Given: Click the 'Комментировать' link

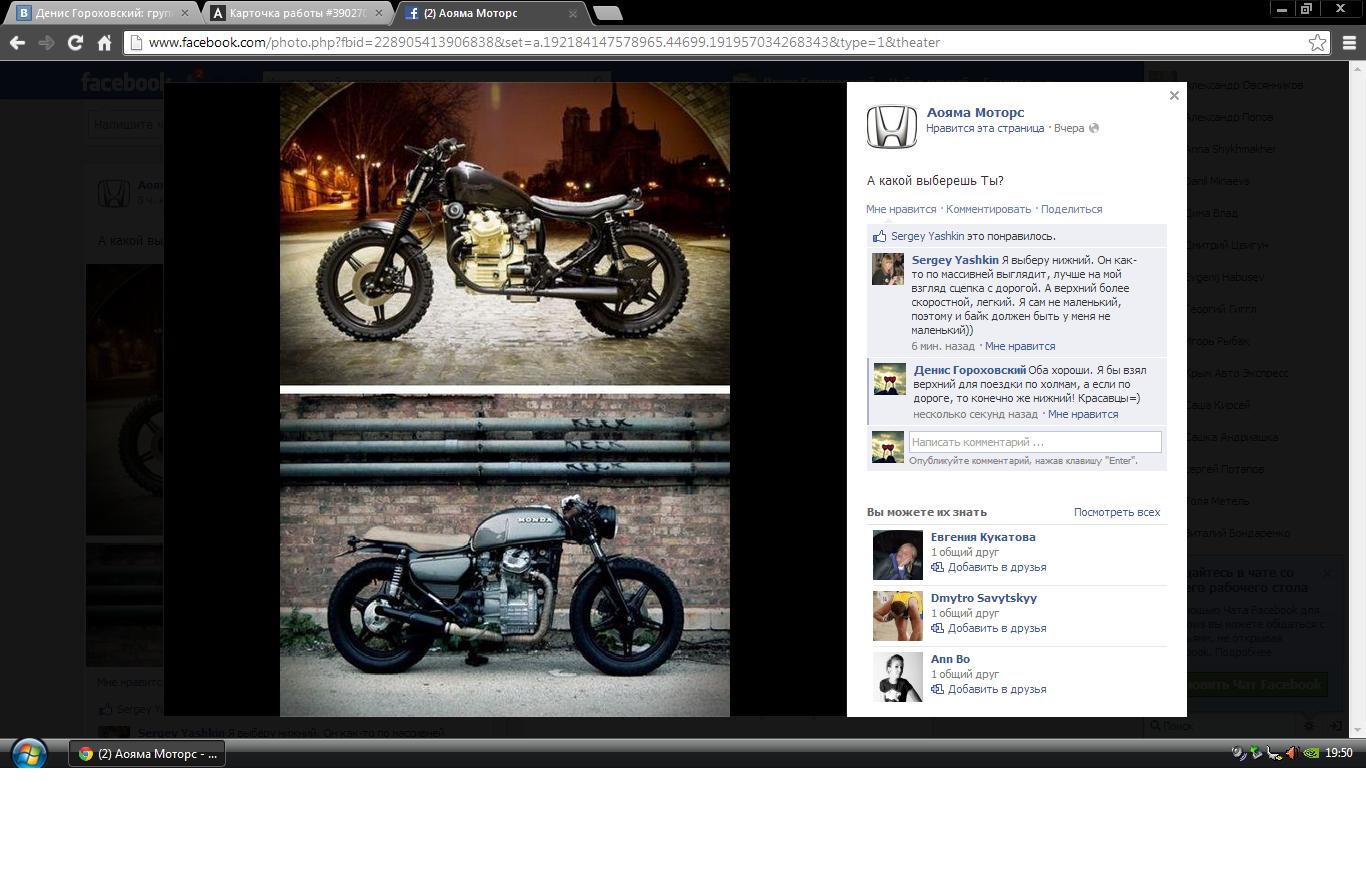Looking at the screenshot, I should coord(988,209).
